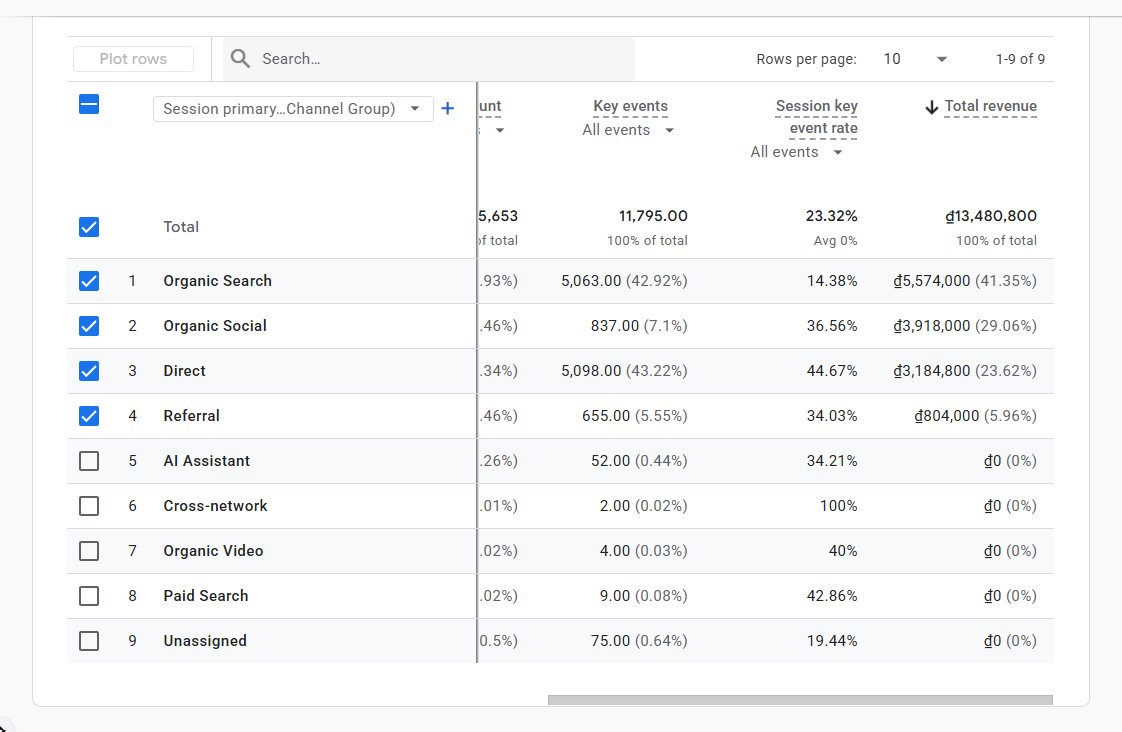Image resolution: width=1122 pixels, height=732 pixels.
Task: Sort by Session key event rate header
Action: point(816,117)
